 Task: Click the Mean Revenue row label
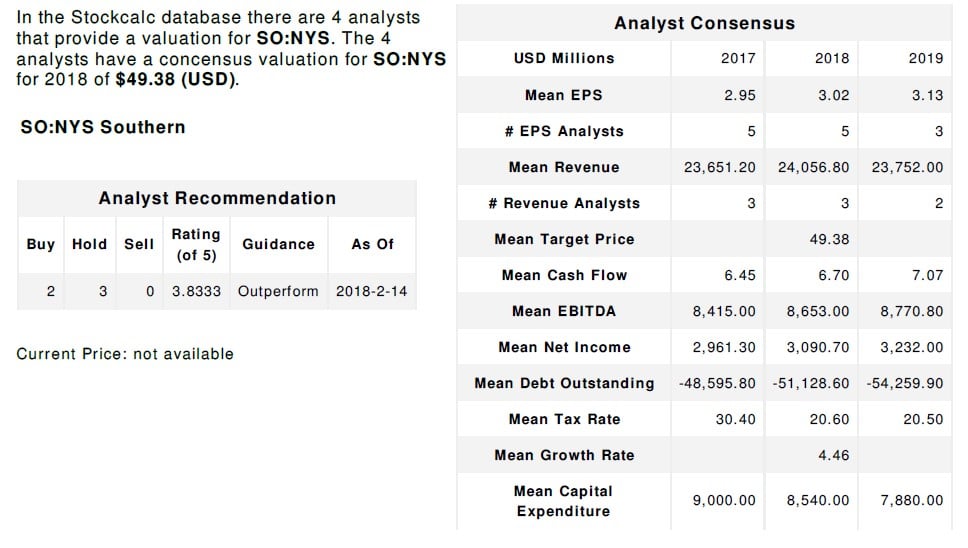pos(564,167)
